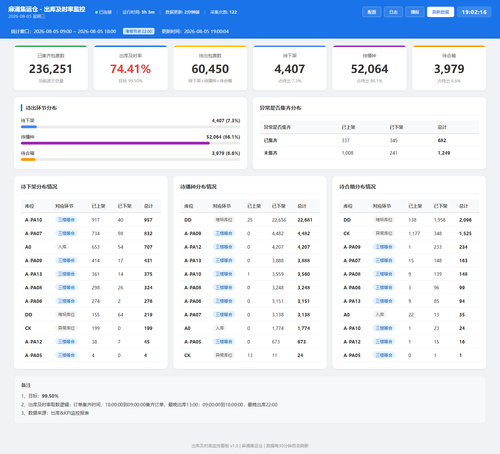
Task: Click the 3,979 待合箱 card value
Action: click(x=449, y=69)
